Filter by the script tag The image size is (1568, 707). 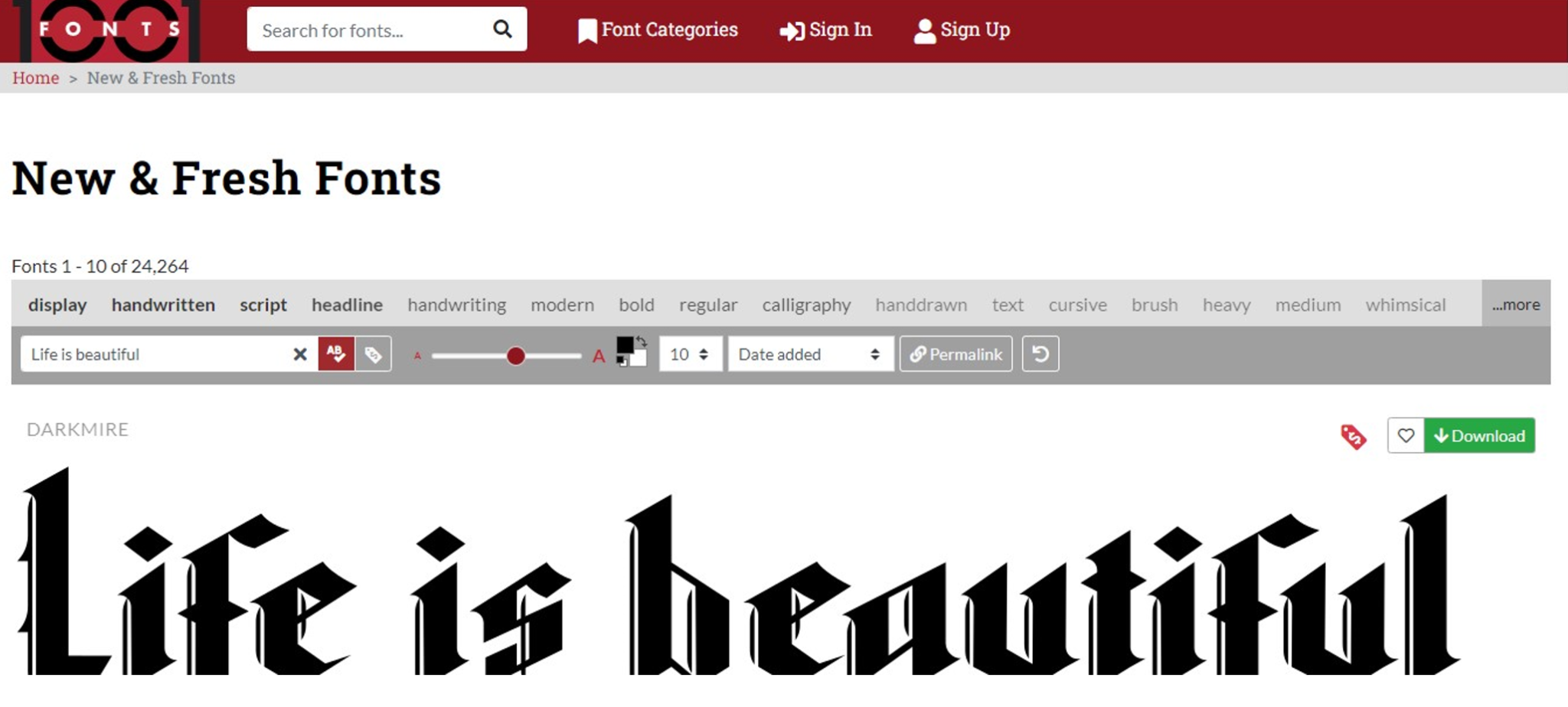263,305
